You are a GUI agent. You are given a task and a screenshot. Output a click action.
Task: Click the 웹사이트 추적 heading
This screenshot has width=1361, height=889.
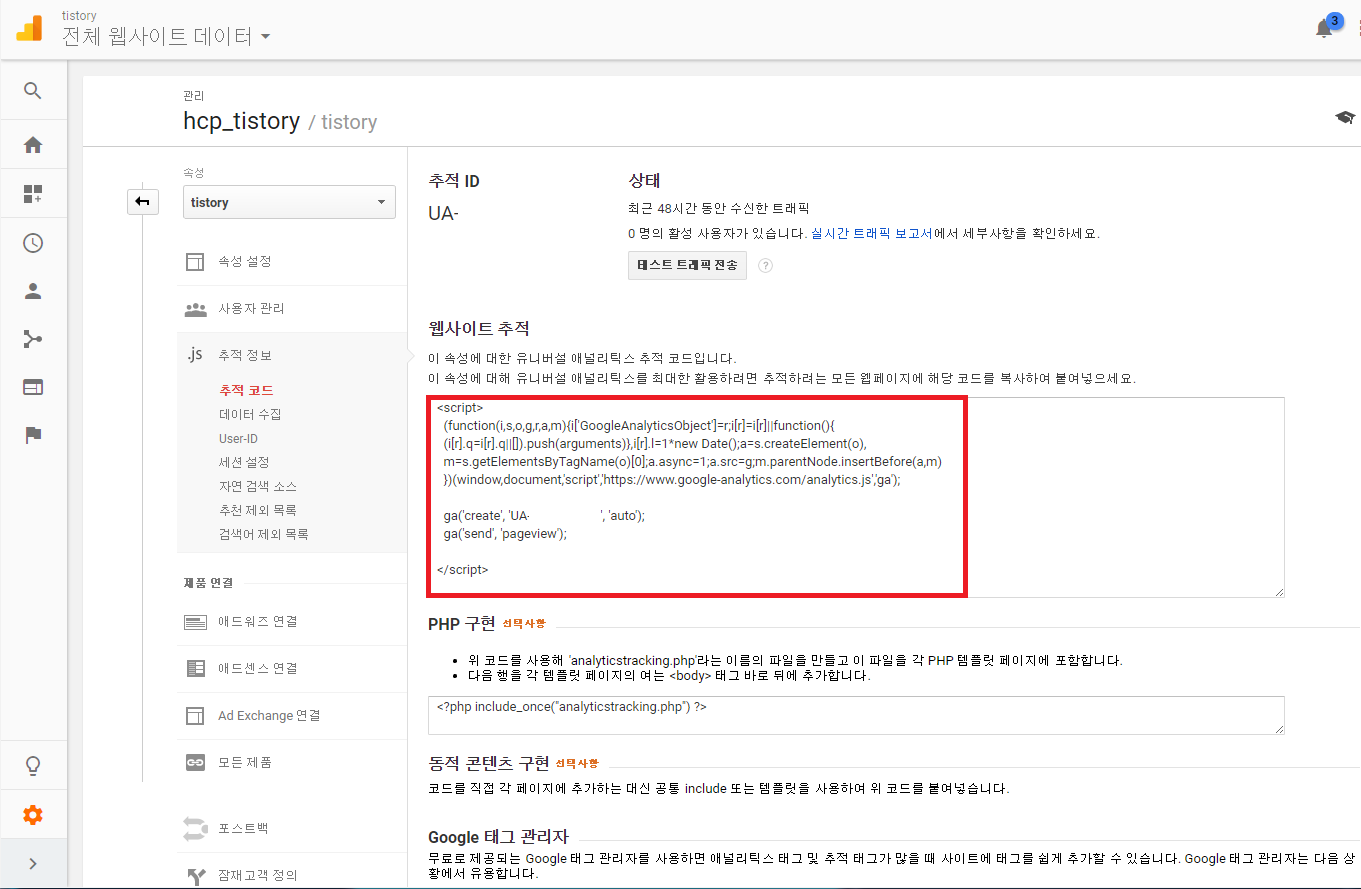[x=478, y=329]
